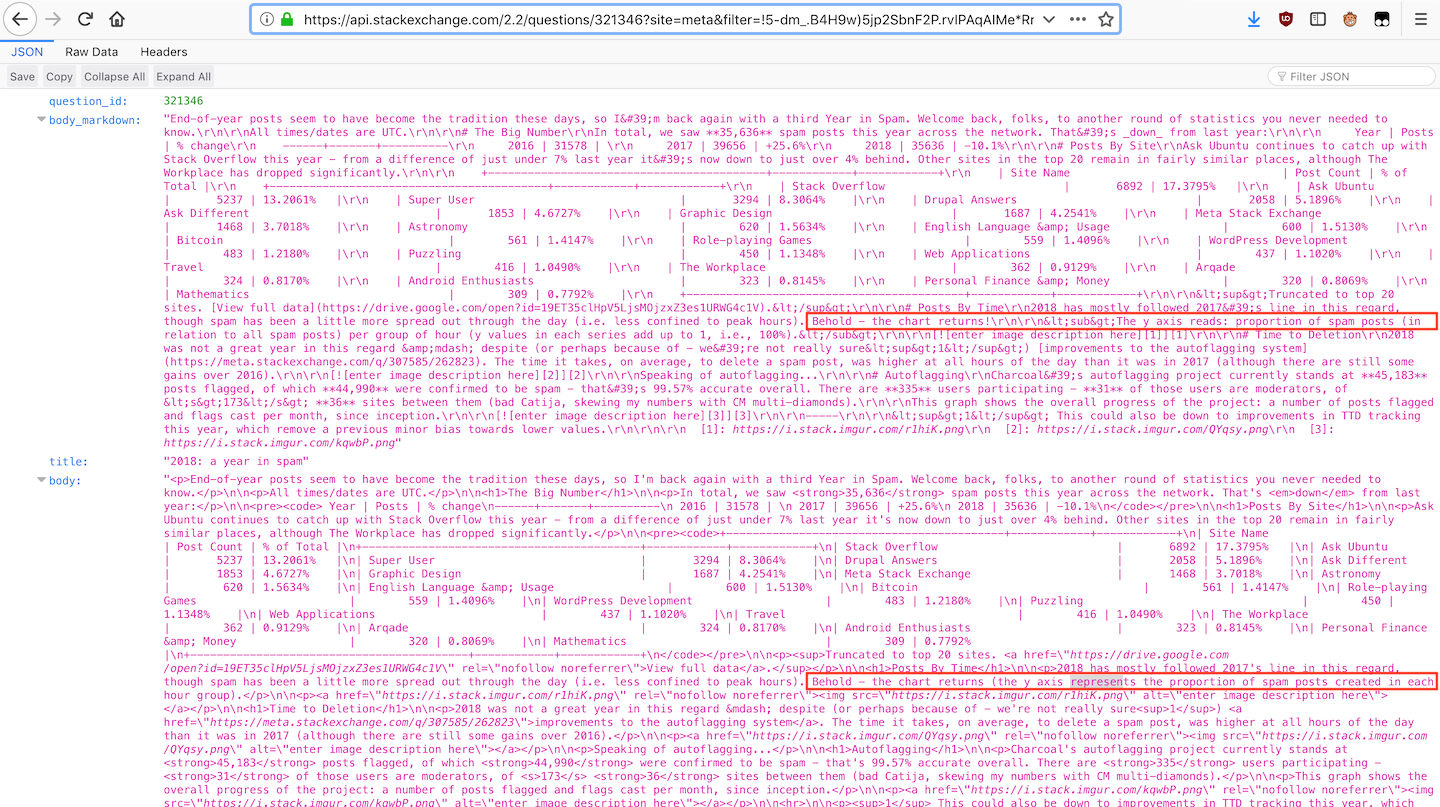Open the monkey-face userscript extension
The image size is (1440, 807).
click(x=1350, y=19)
